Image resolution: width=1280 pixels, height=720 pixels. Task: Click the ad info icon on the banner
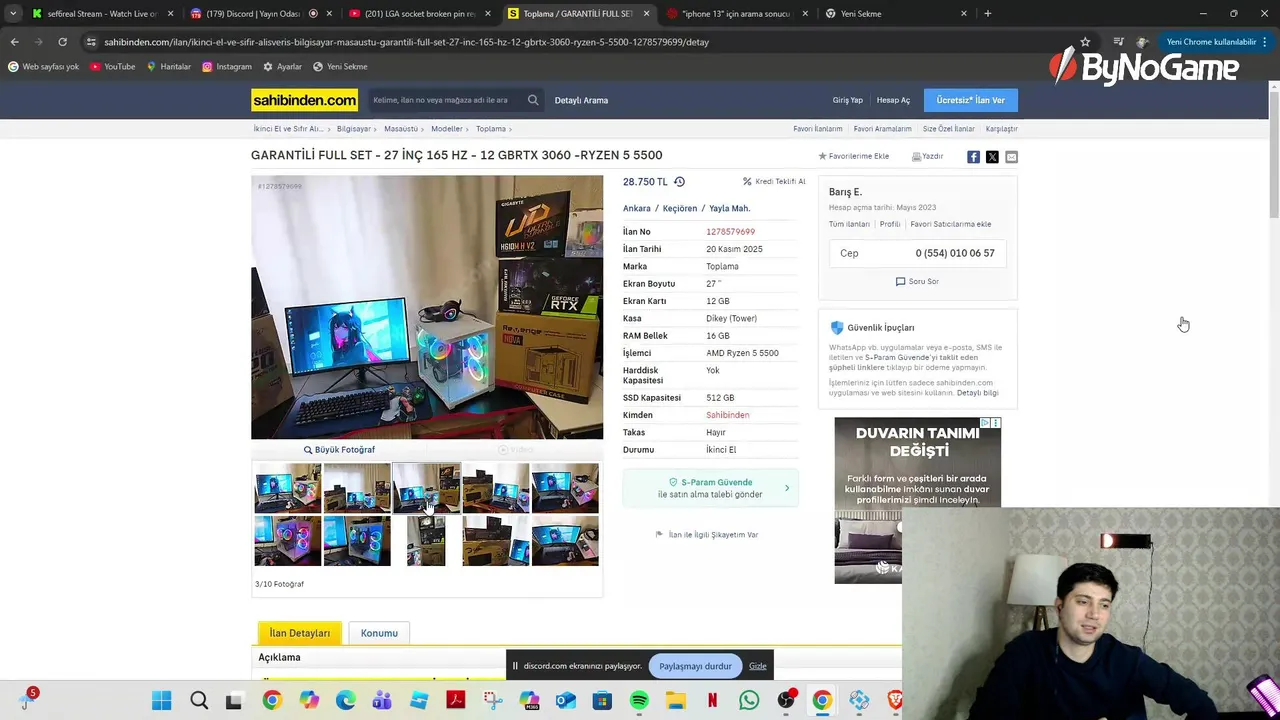point(985,423)
